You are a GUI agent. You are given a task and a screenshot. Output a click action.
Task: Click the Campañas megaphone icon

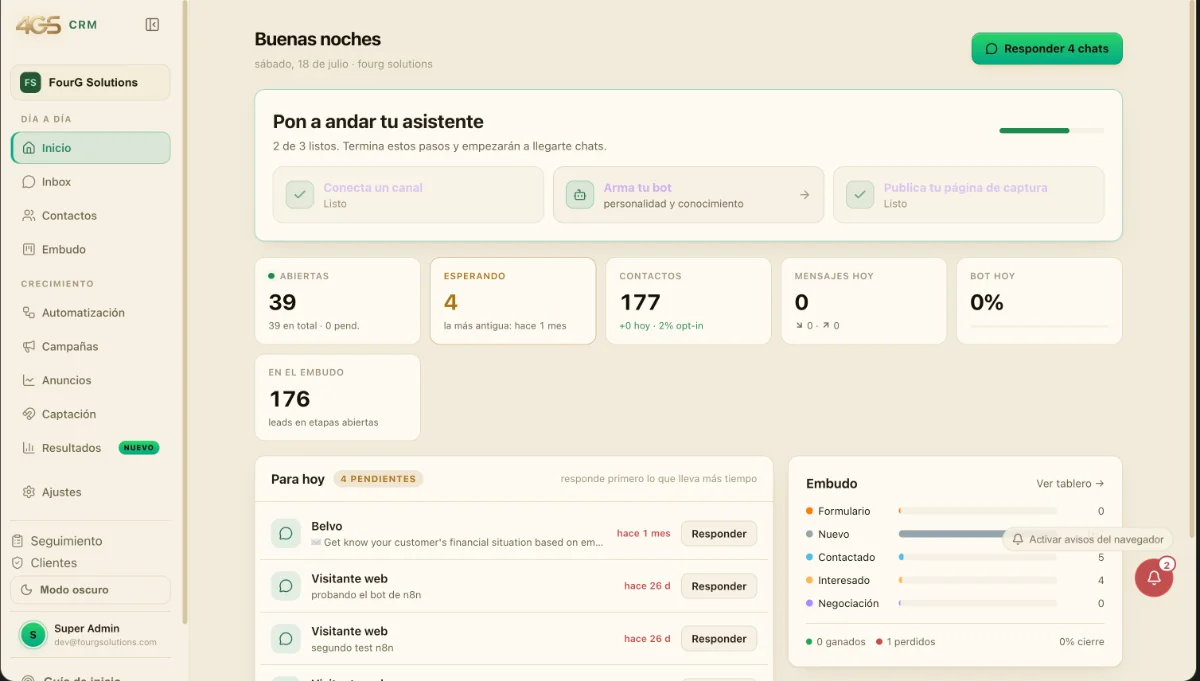(x=29, y=347)
